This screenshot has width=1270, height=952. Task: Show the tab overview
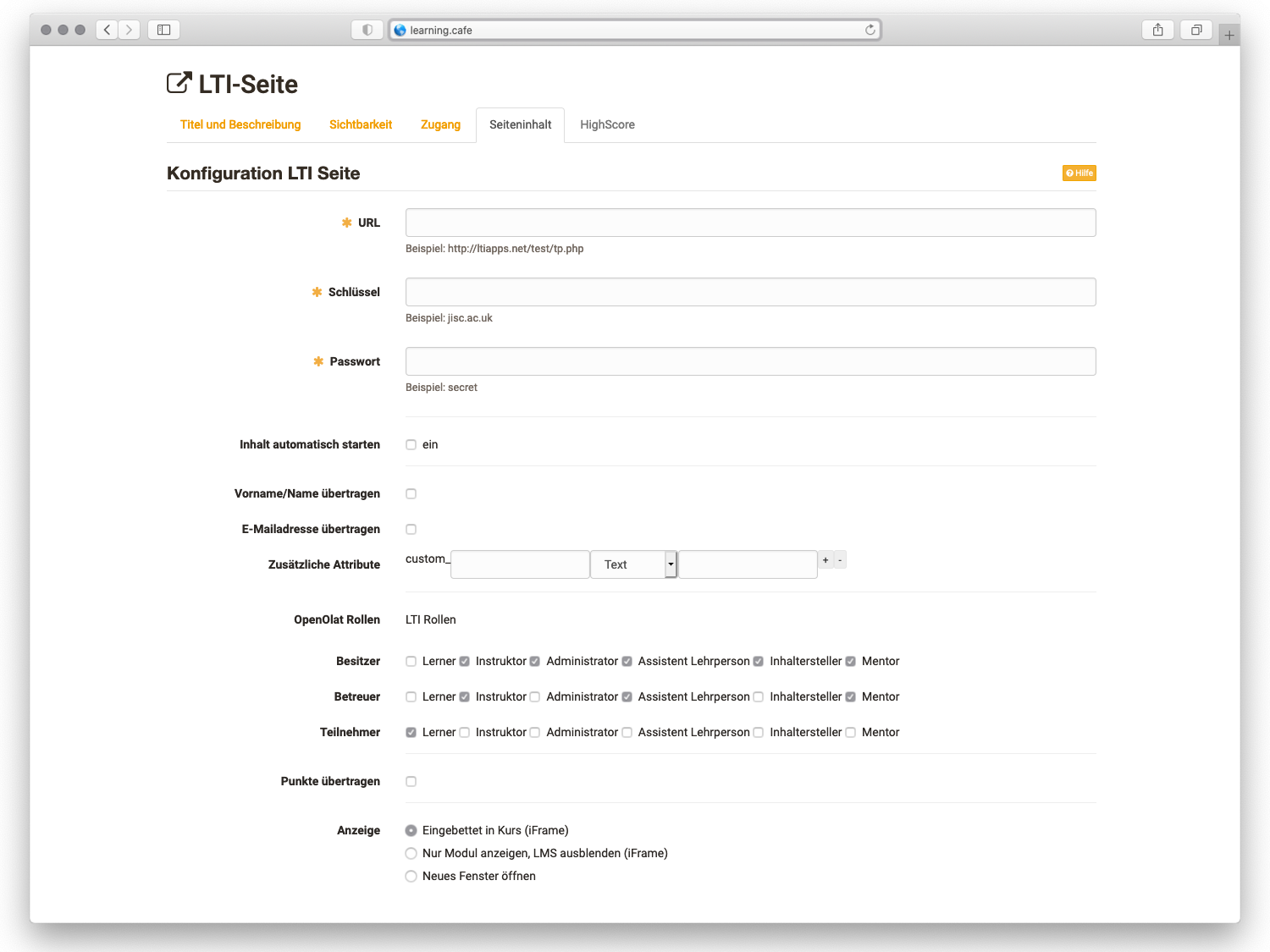coord(1196,30)
